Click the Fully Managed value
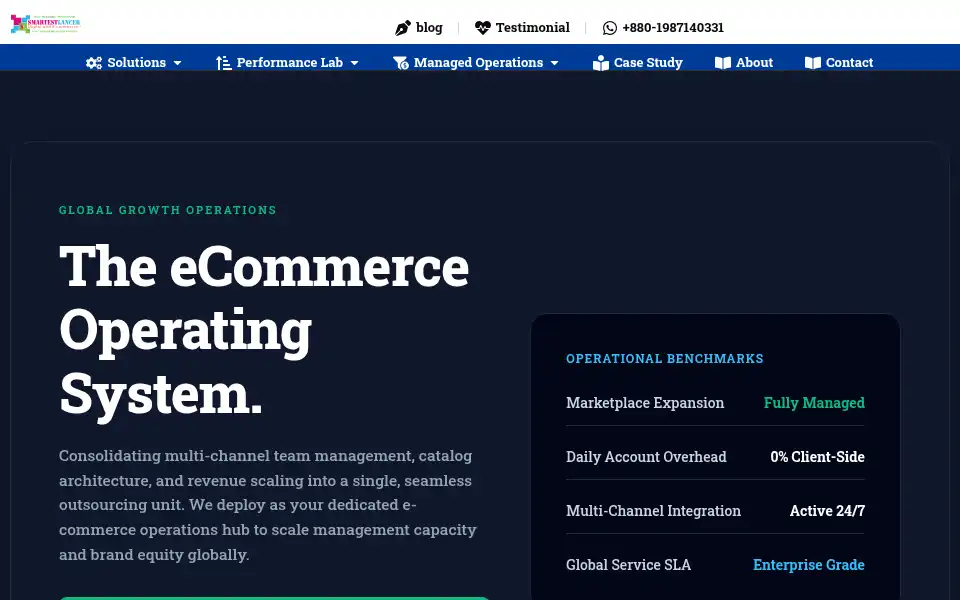 (814, 403)
